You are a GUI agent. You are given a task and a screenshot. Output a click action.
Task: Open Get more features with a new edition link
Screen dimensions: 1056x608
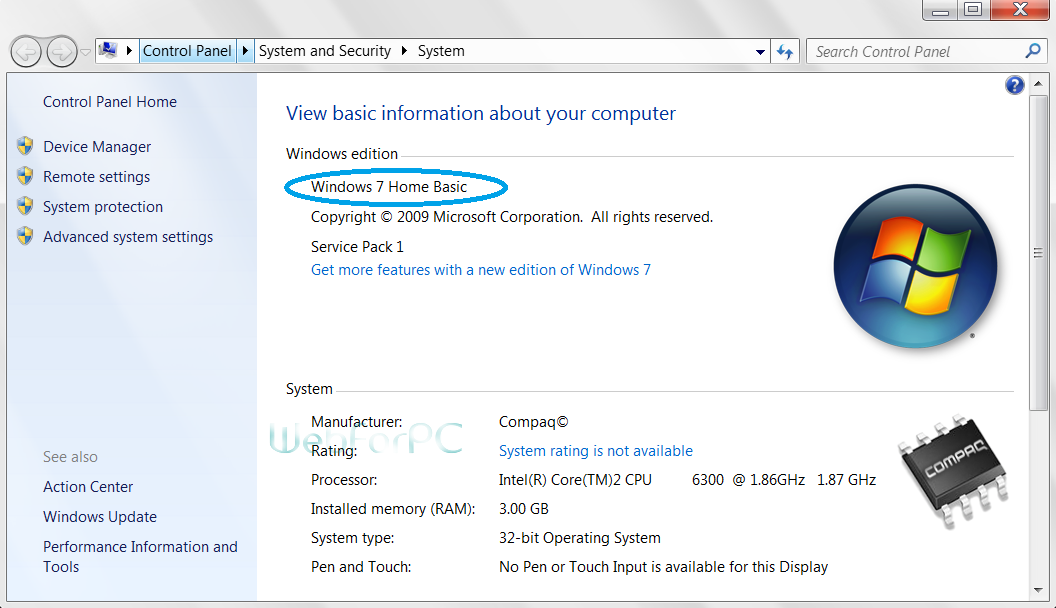(481, 270)
